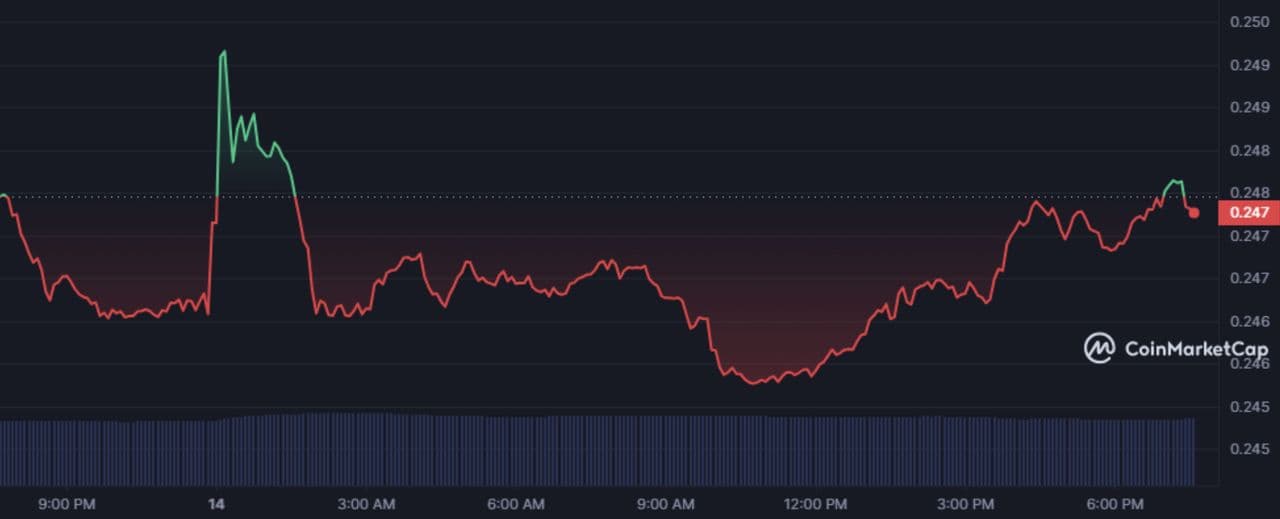
Task: Click the red dot at the line's end
Action: point(1193,212)
